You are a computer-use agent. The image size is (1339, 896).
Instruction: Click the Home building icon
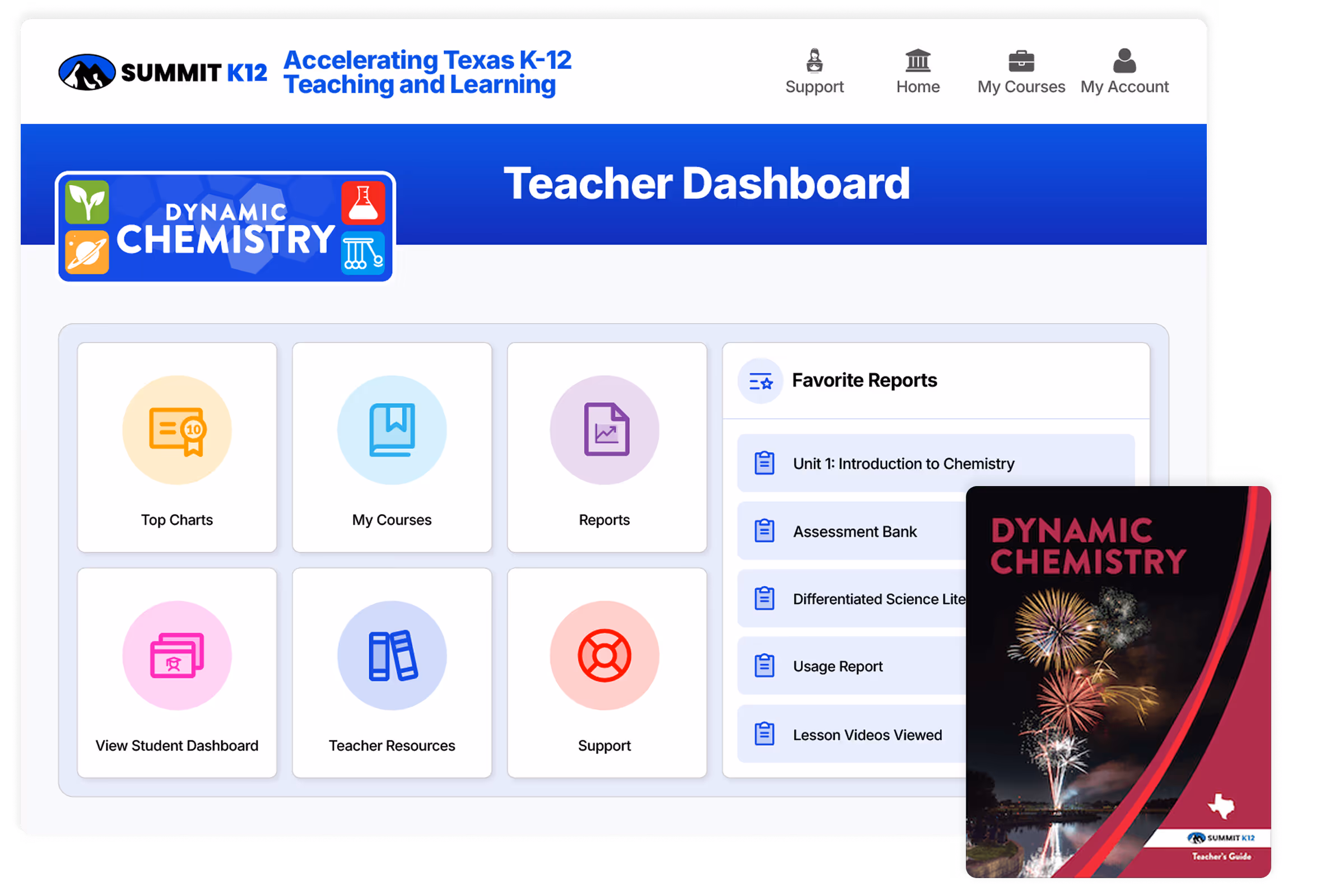click(918, 60)
